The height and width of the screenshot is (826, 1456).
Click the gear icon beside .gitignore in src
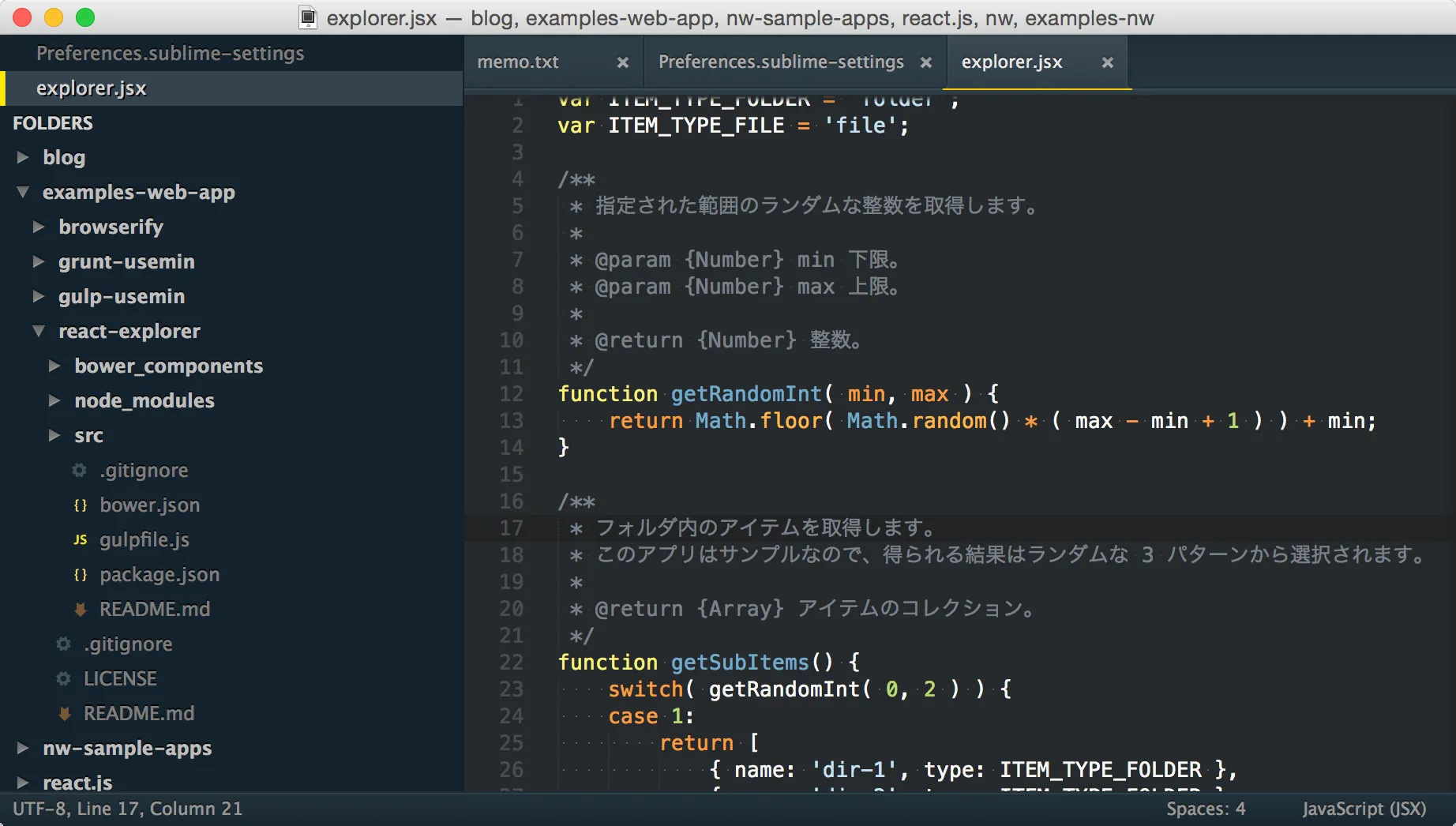click(x=78, y=470)
